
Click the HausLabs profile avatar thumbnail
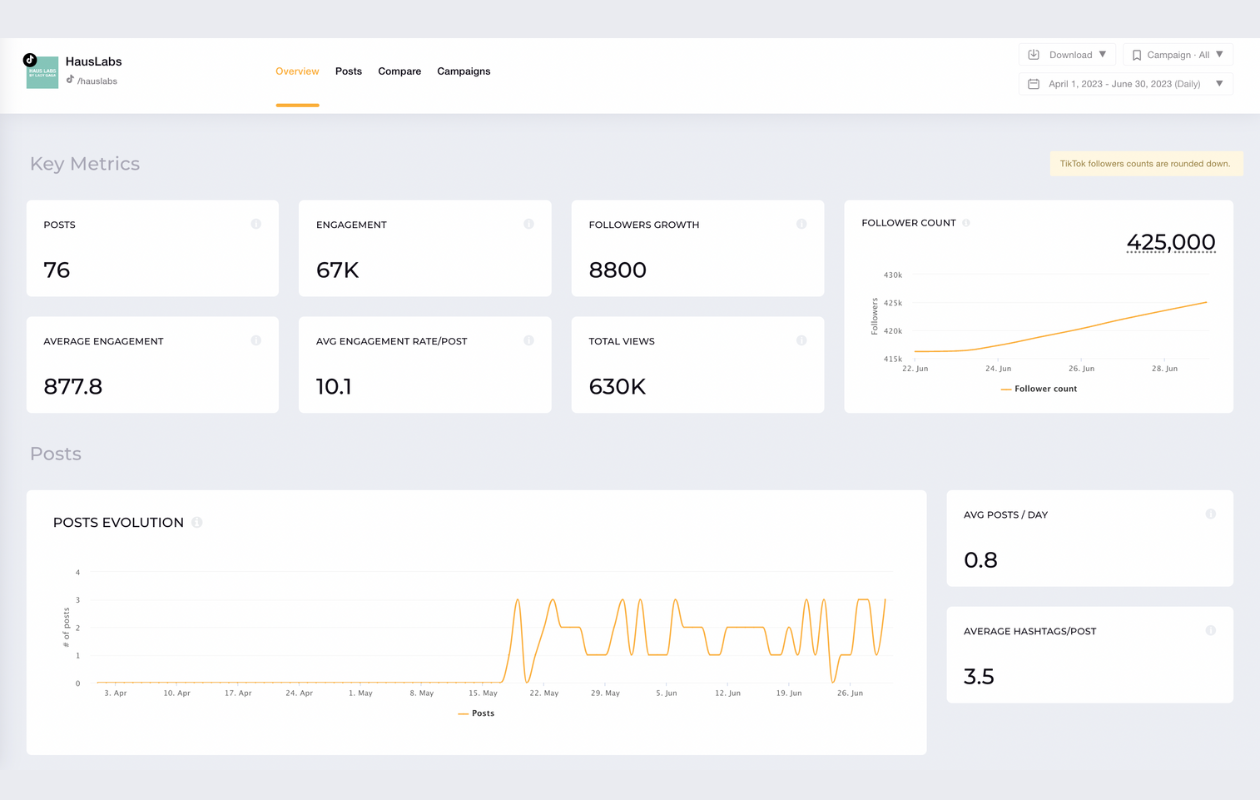click(x=43, y=72)
